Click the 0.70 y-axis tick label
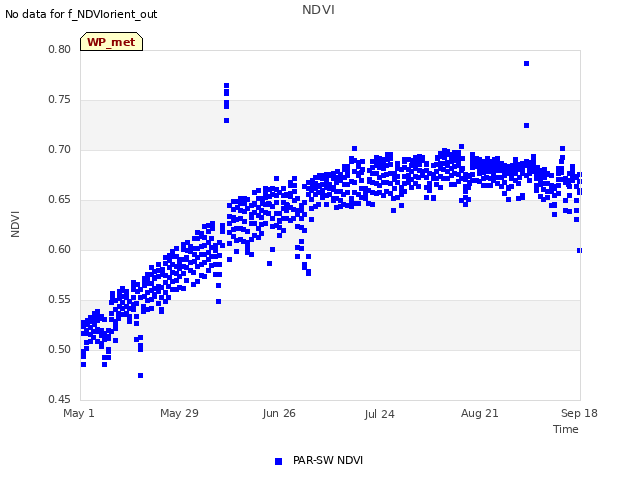640x480 pixels. [60, 150]
